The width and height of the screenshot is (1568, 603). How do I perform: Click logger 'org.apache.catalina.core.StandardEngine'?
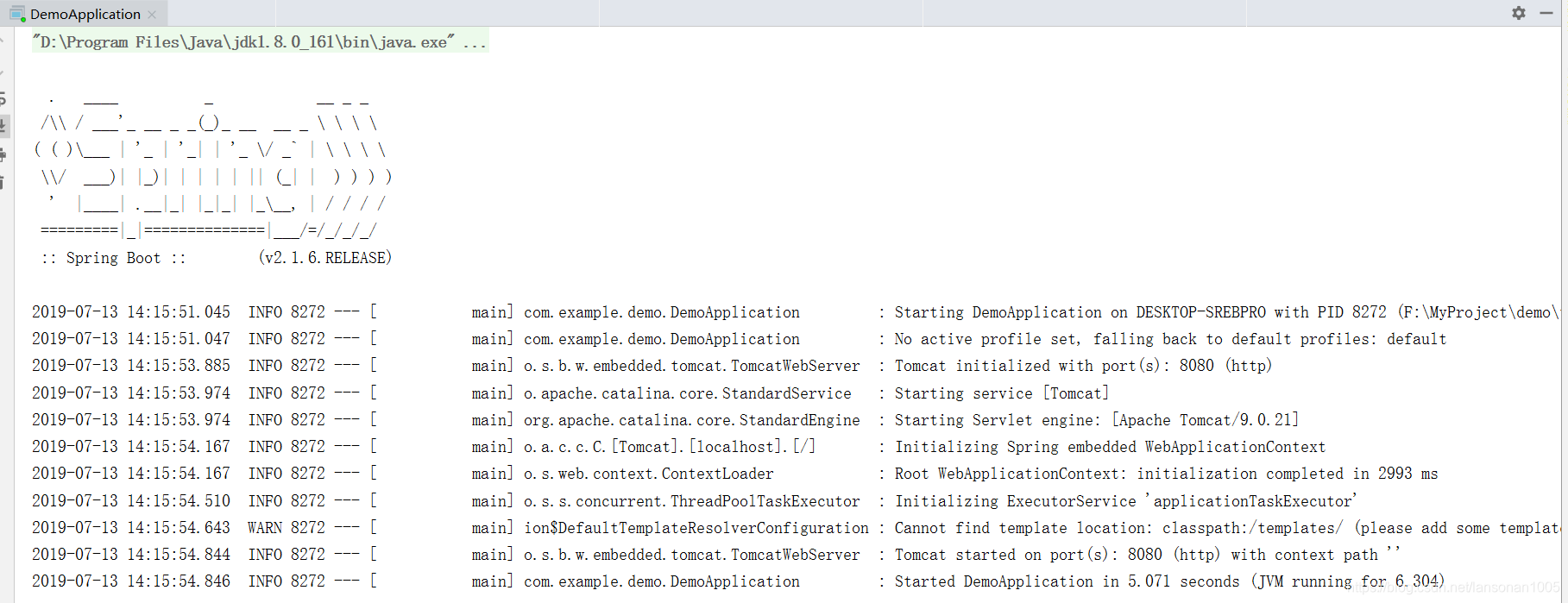(692, 420)
